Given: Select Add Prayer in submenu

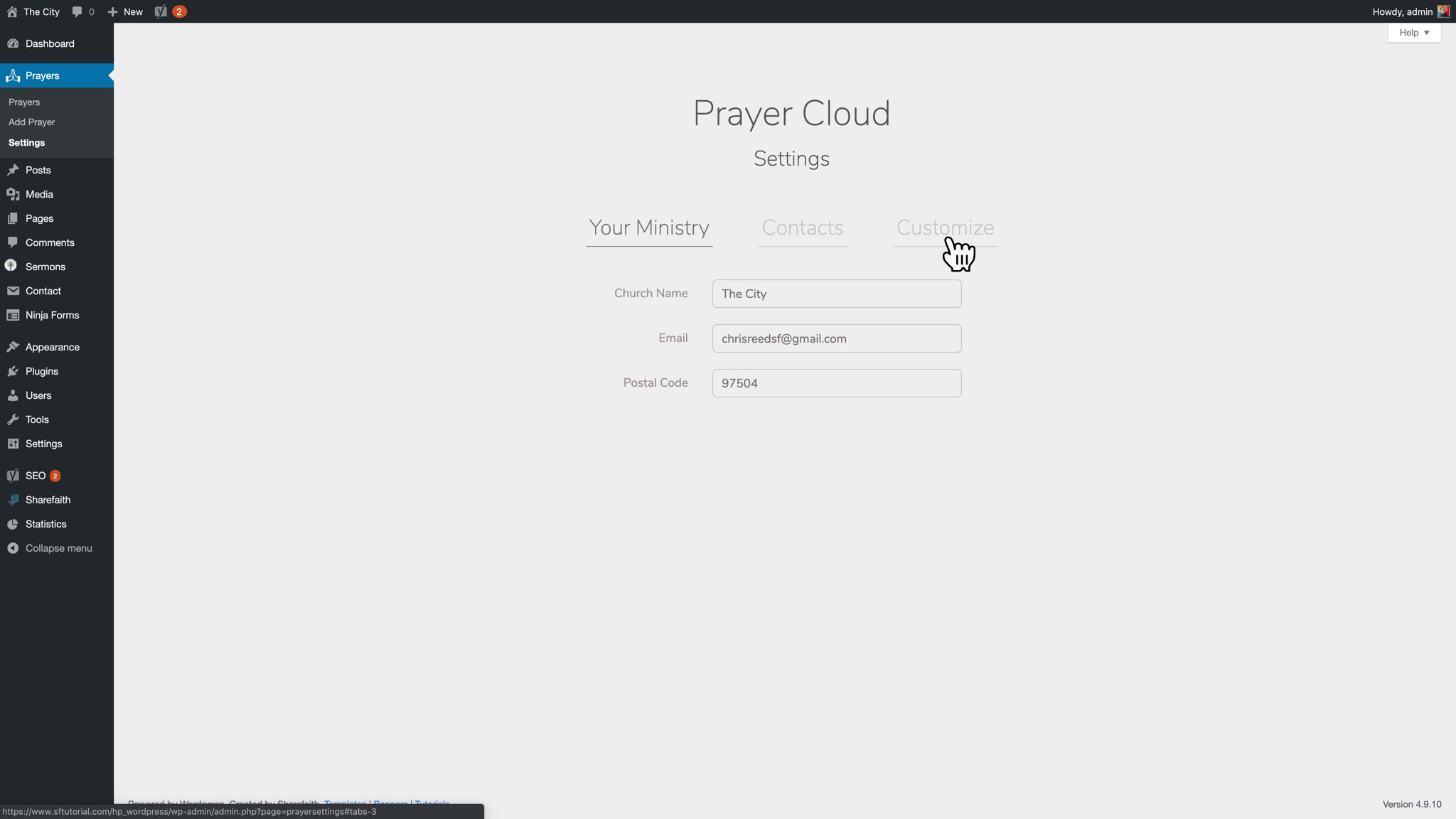Looking at the screenshot, I should 31,122.
